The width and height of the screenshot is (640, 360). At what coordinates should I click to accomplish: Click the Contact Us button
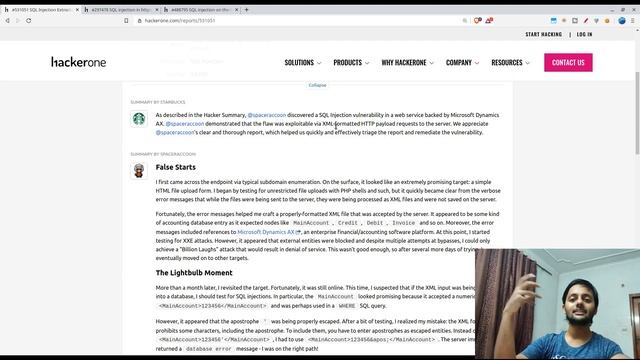(568, 62)
